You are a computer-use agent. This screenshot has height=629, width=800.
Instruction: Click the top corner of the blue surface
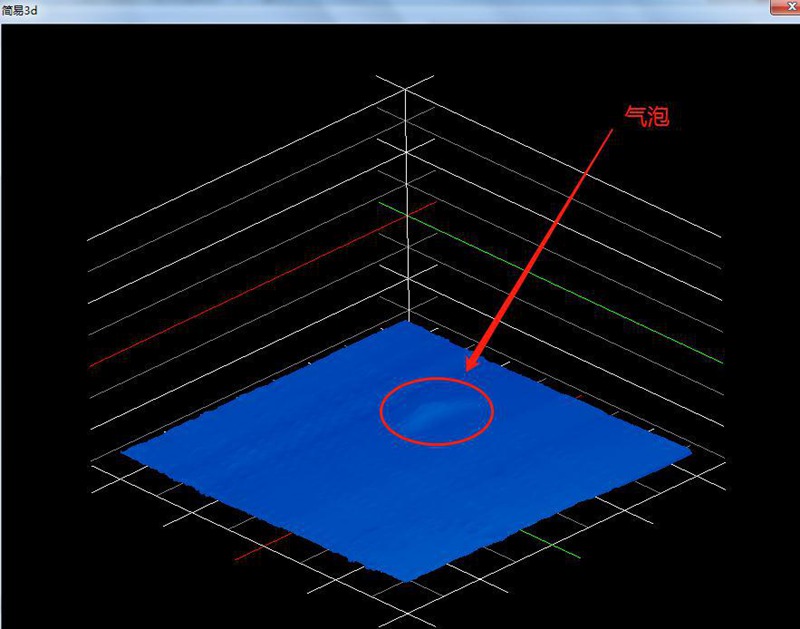pyautogui.click(x=406, y=324)
